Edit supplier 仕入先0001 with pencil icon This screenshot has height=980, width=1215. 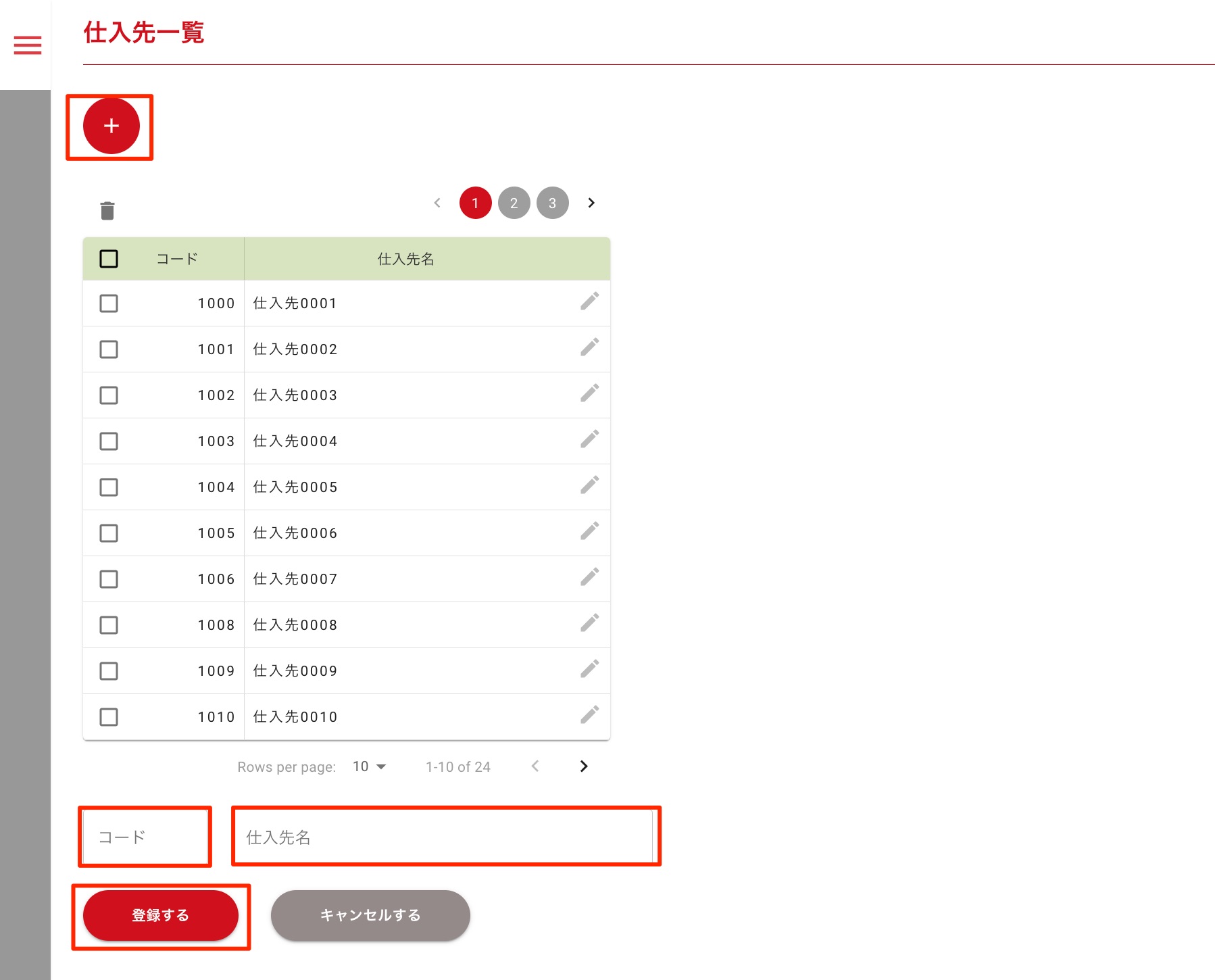click(589, 301)
